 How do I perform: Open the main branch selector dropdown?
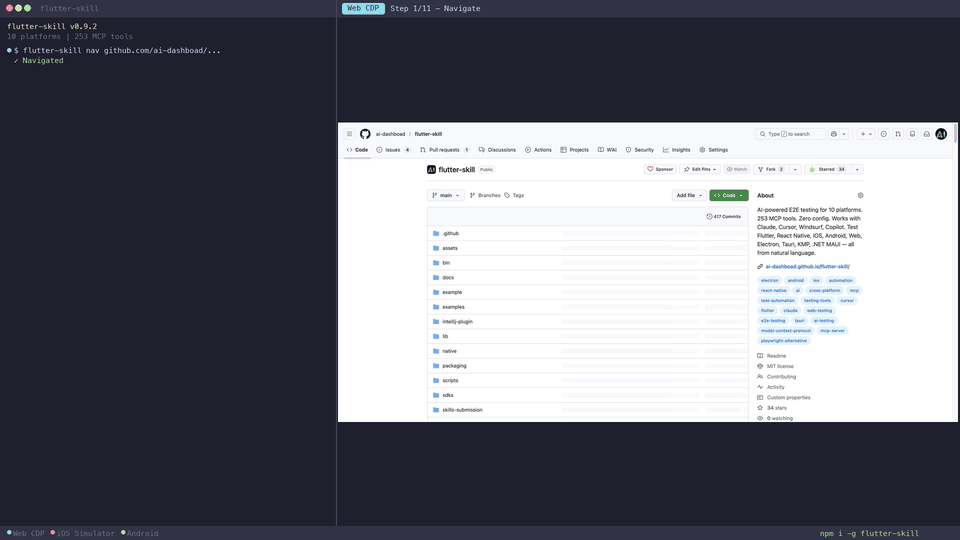446,195
